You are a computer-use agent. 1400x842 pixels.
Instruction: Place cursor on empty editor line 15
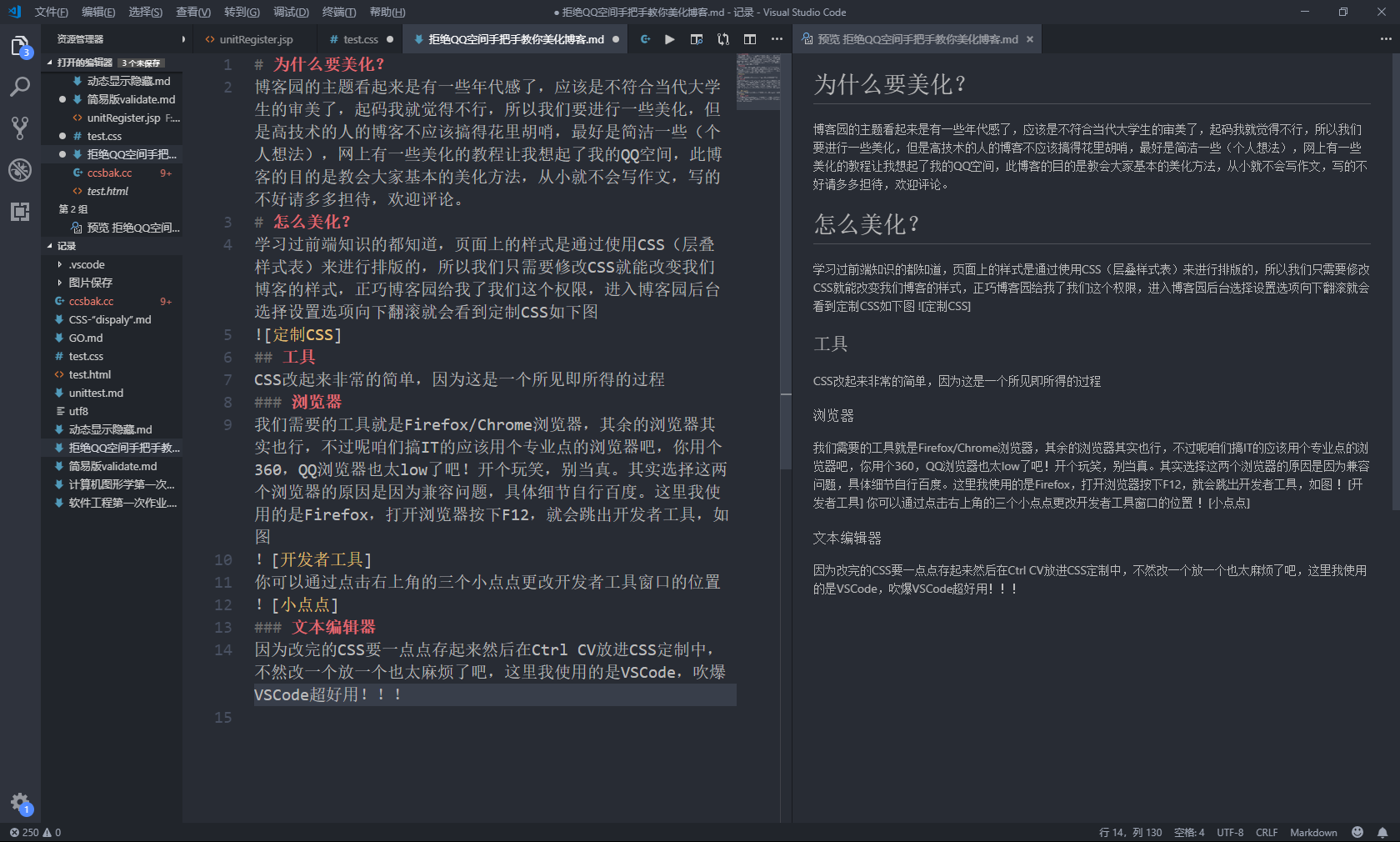point(495,717)
